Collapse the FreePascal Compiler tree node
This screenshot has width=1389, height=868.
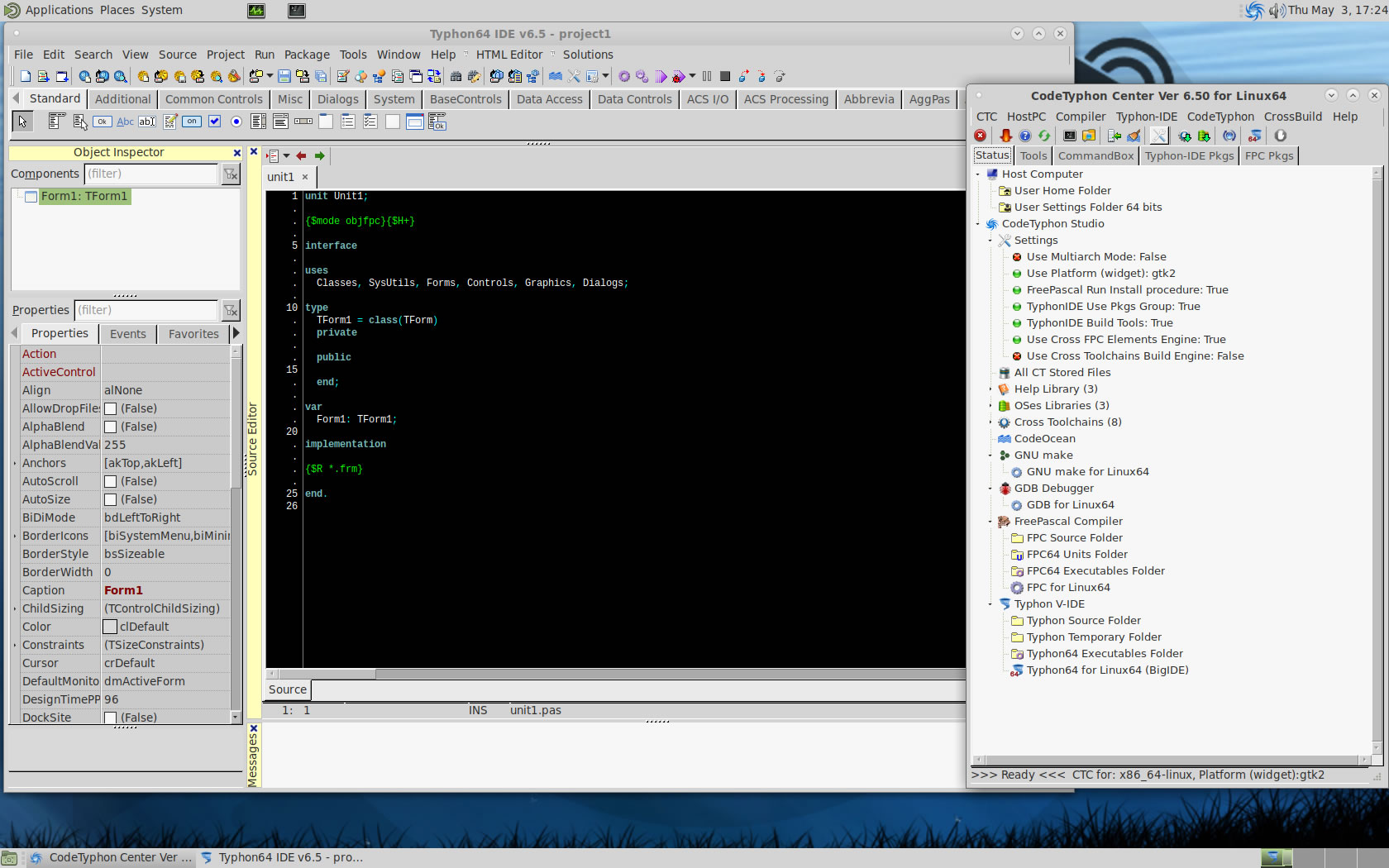(990, 522)
